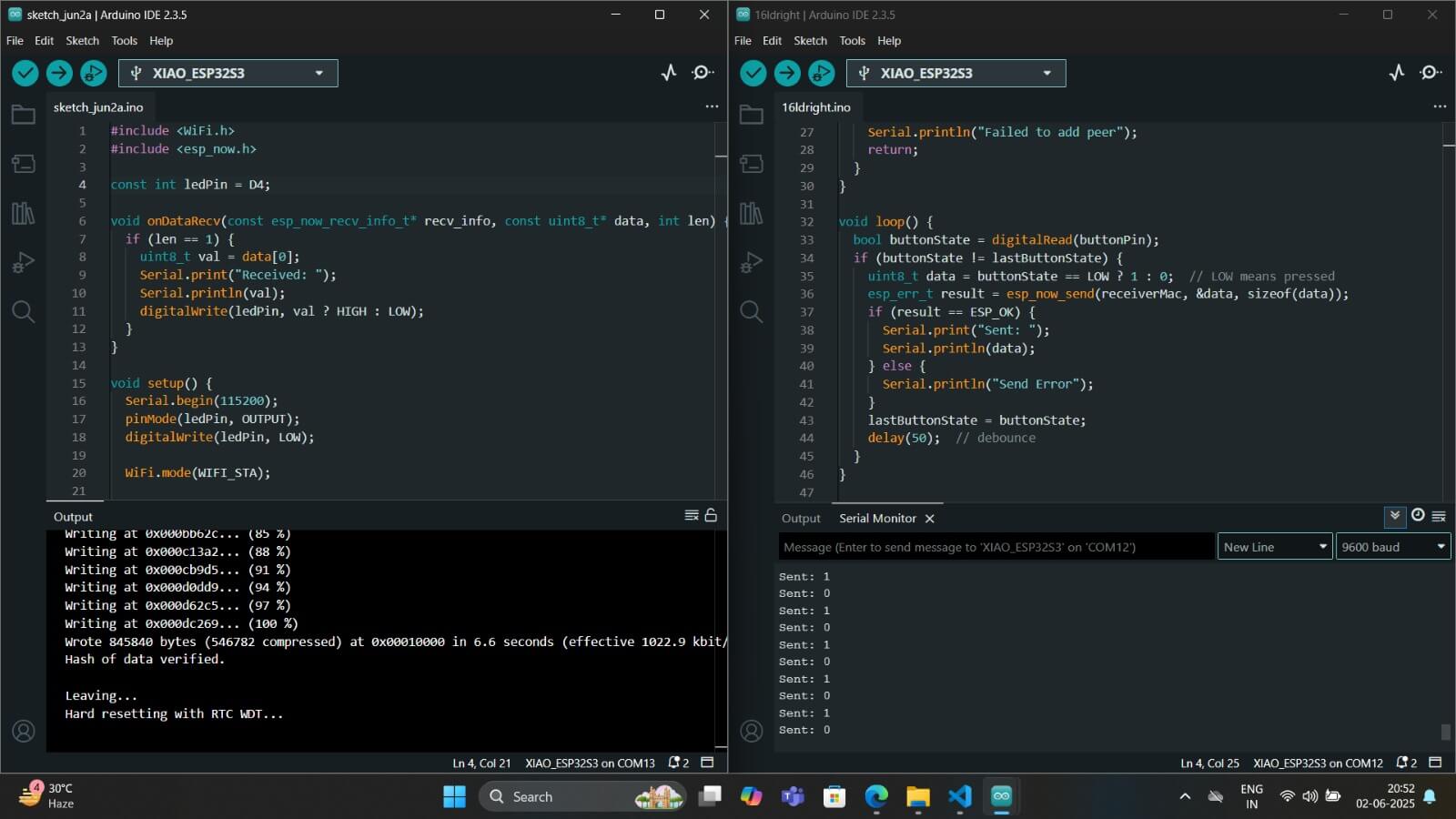This screenshot has width=1456, height=819.
Task: Clear output icon in sketch_jun2a Output panel
Action: [692, 515]
